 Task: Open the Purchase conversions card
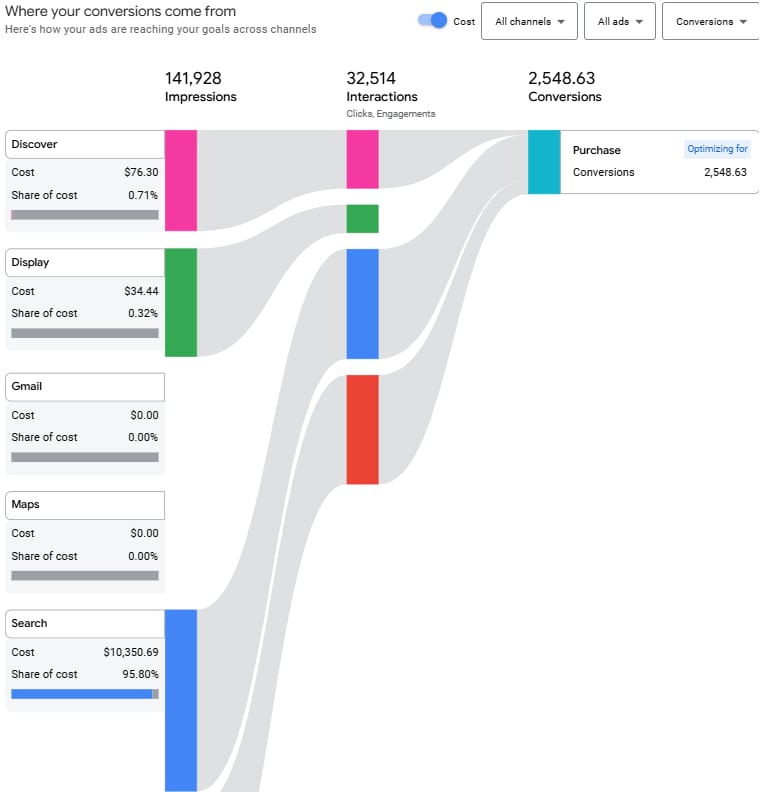click(659, 162)
